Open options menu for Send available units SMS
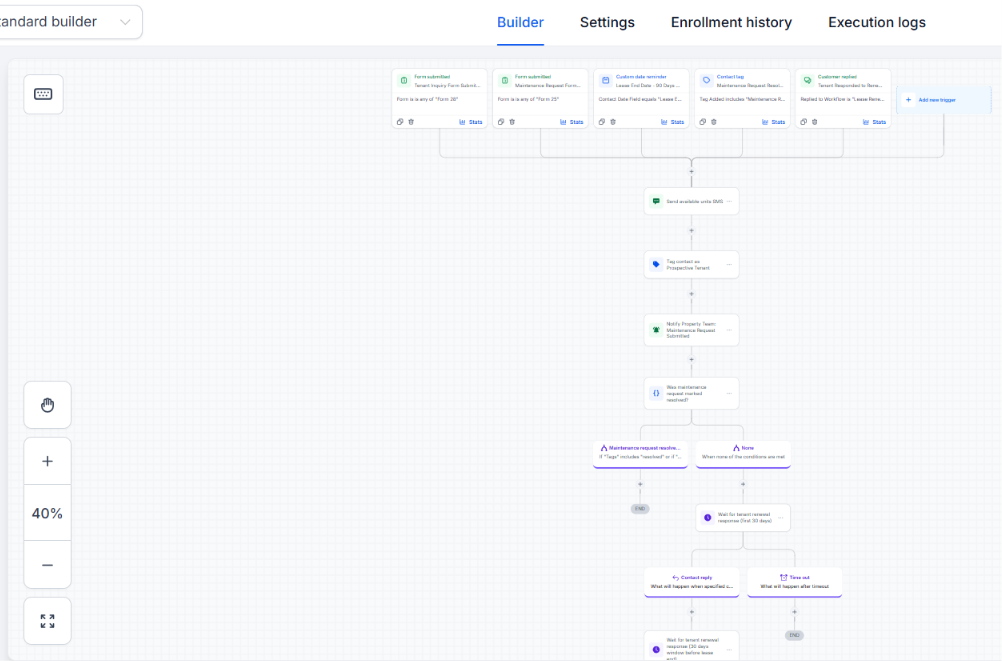The image size is (1002, 661). pos(729,201)
